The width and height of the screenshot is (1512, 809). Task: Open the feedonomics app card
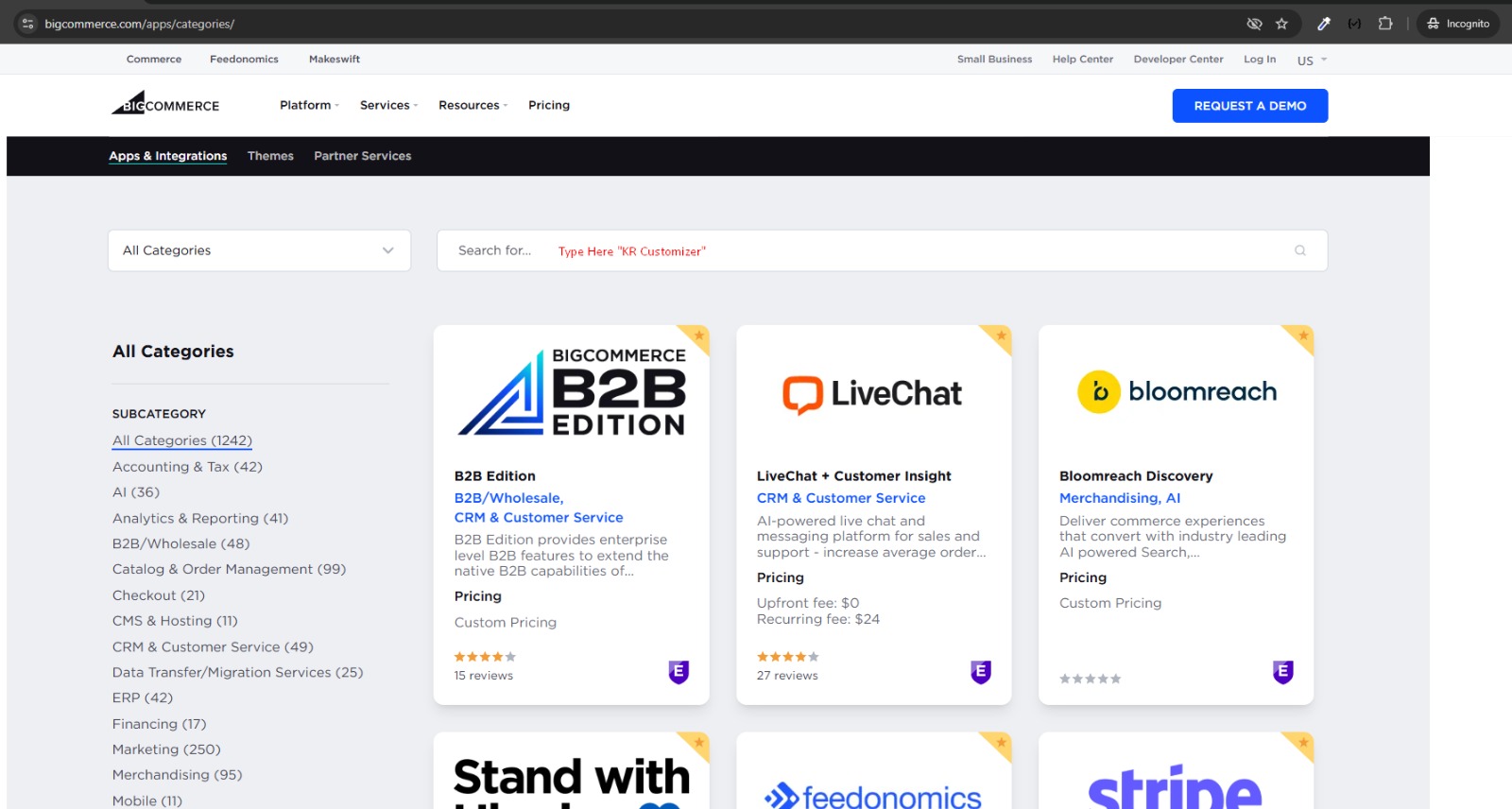tap(874, 770)
